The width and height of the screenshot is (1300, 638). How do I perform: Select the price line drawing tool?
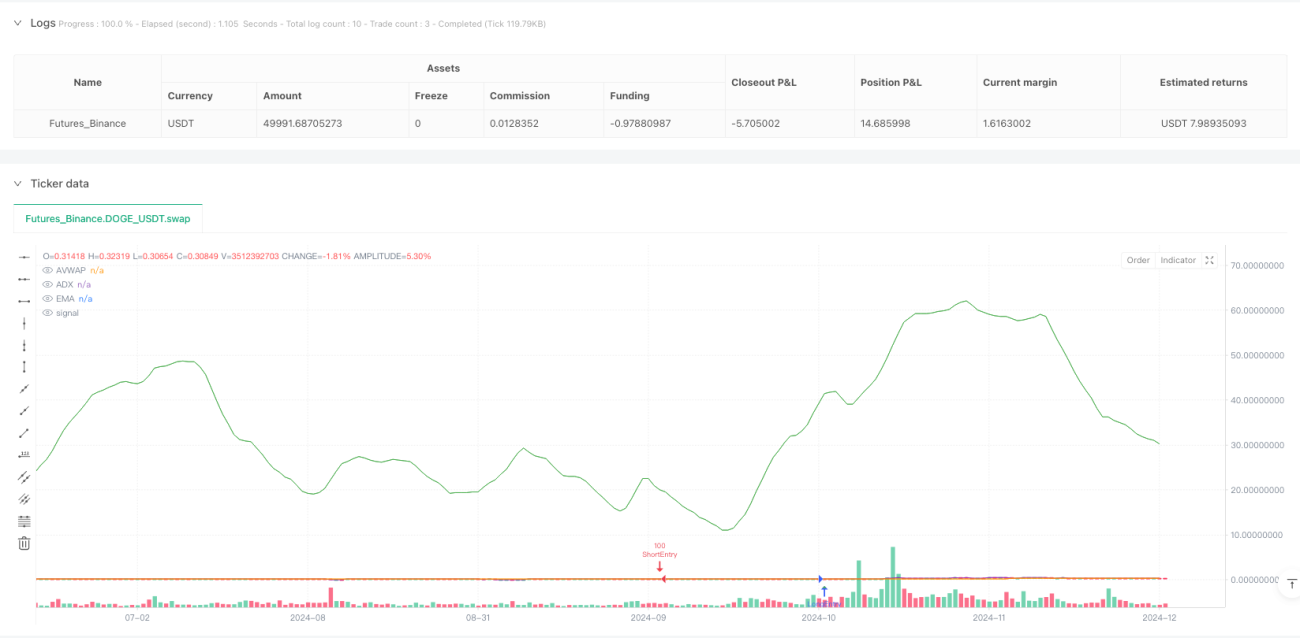(24, 455)
